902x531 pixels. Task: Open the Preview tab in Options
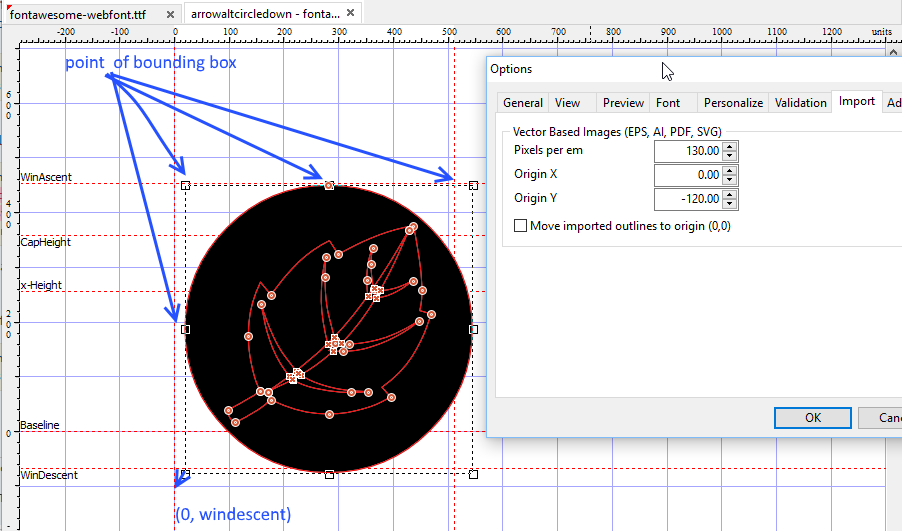tap(623, 102)
